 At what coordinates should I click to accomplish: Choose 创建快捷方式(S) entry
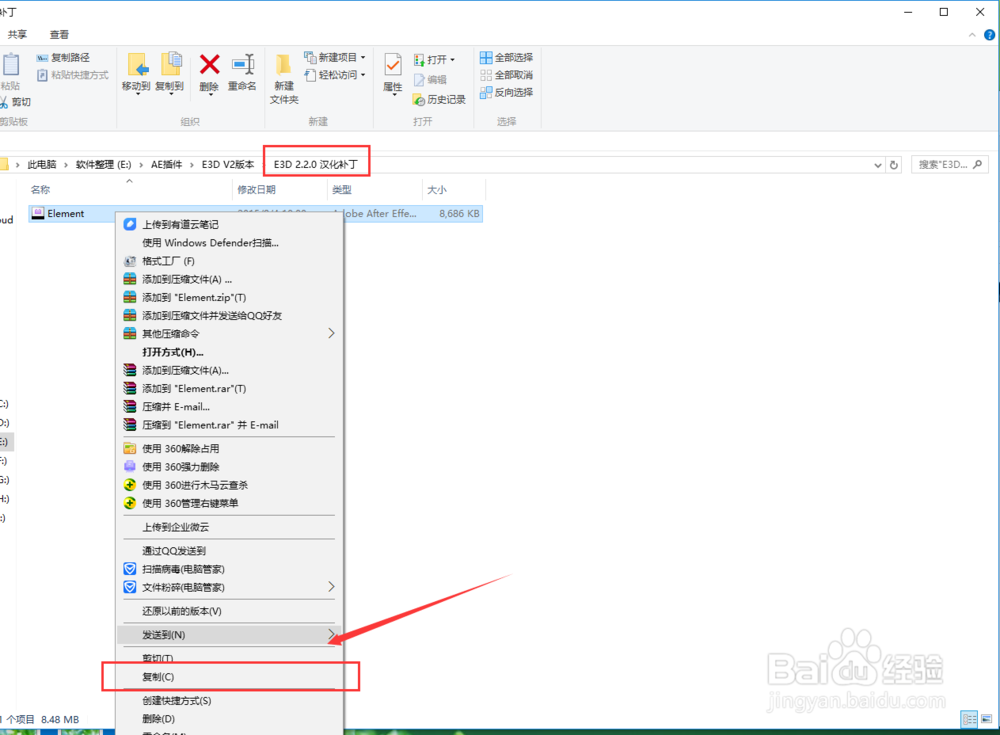click(x=230, y=701)
